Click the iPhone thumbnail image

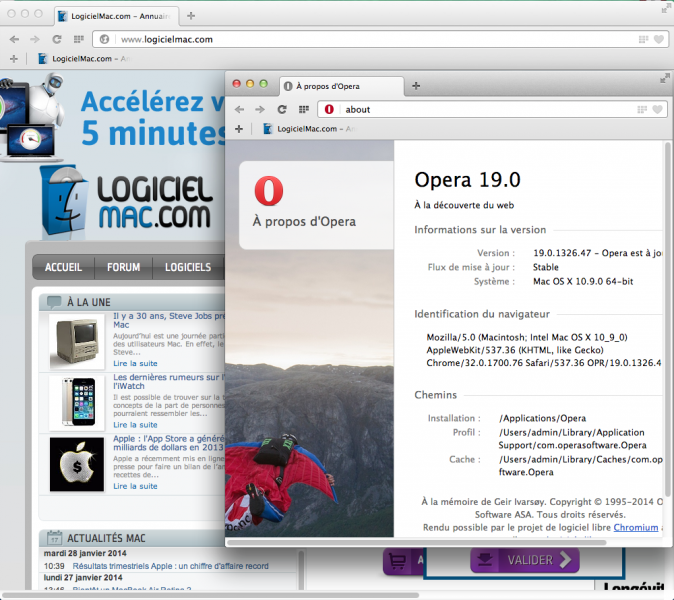77,403
